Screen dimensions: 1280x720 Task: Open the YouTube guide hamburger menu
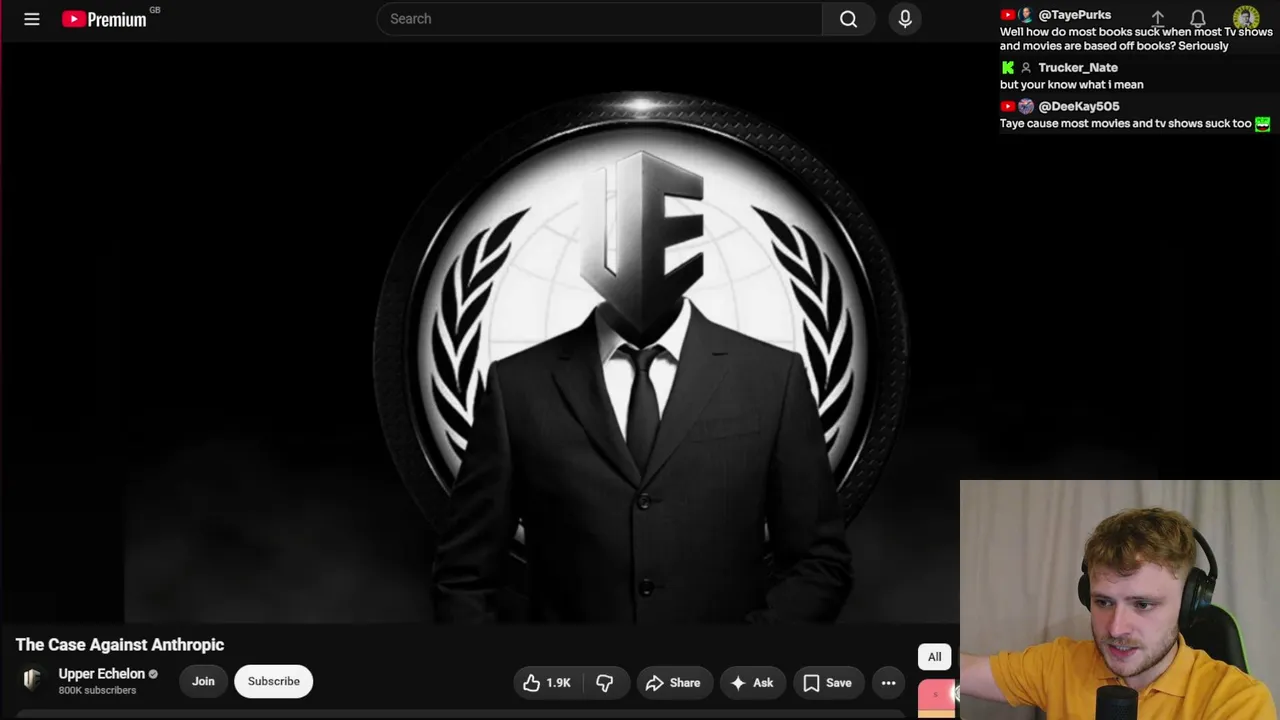[x=32, y=19]
